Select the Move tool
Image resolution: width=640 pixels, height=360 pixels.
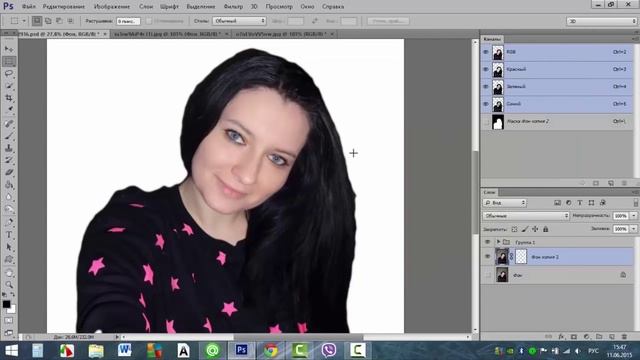click(9, 49)
